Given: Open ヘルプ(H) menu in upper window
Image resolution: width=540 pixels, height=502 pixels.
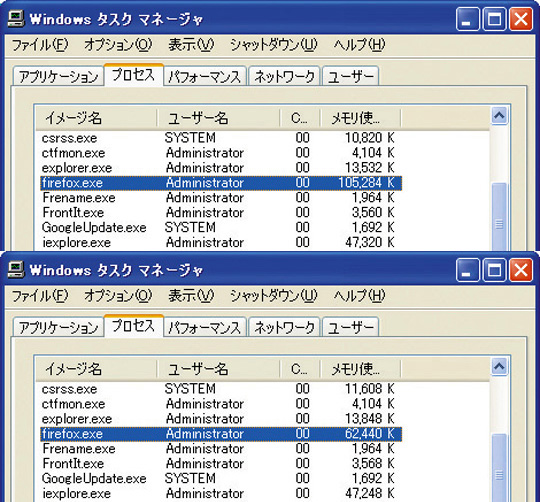Looking at the screenshot, I should (359, 45).
